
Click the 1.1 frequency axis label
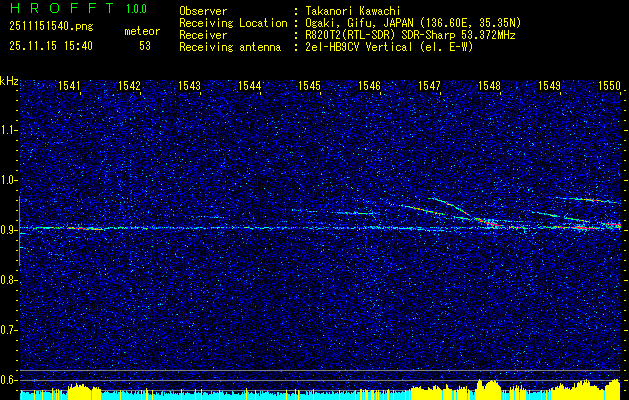(7, 130)
